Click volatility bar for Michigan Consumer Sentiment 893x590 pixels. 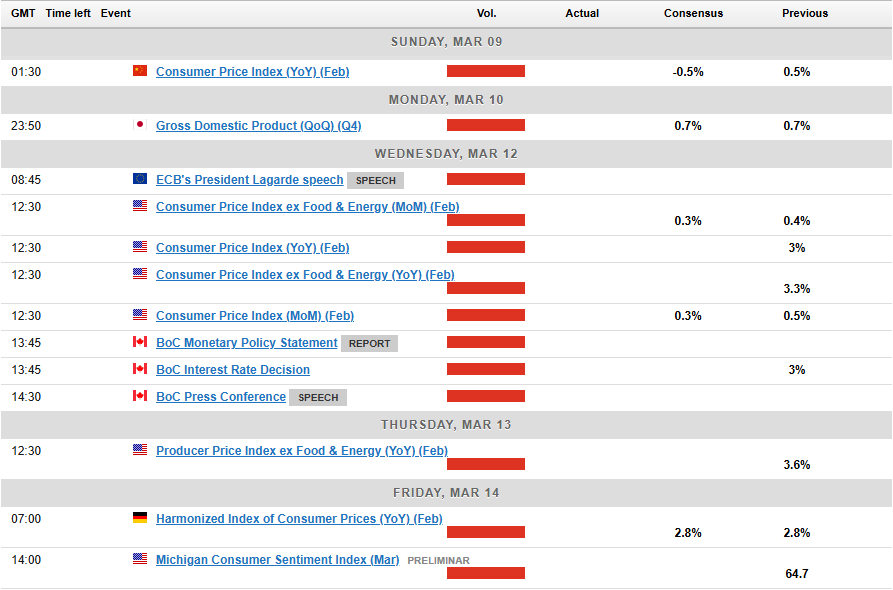tap(485, 573)
